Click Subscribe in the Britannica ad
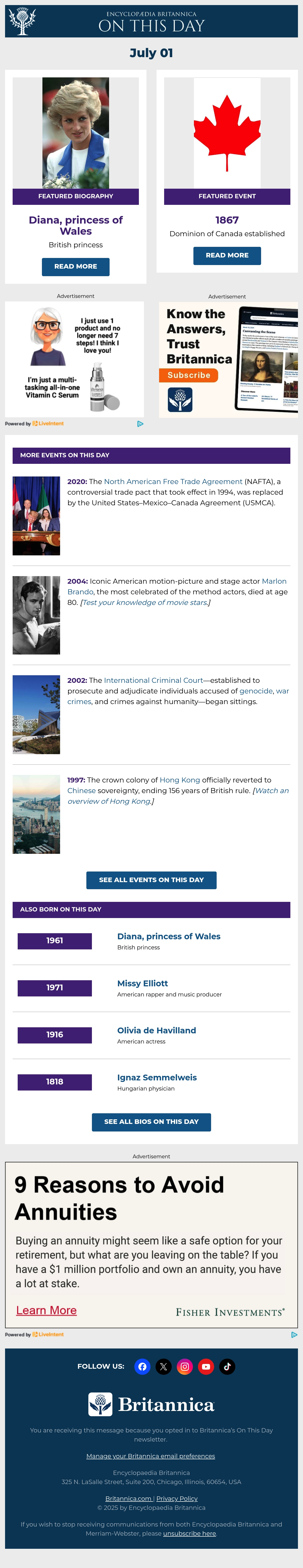Image resolution: width=303 pixels, height=1568 pixels. (189, 375)
